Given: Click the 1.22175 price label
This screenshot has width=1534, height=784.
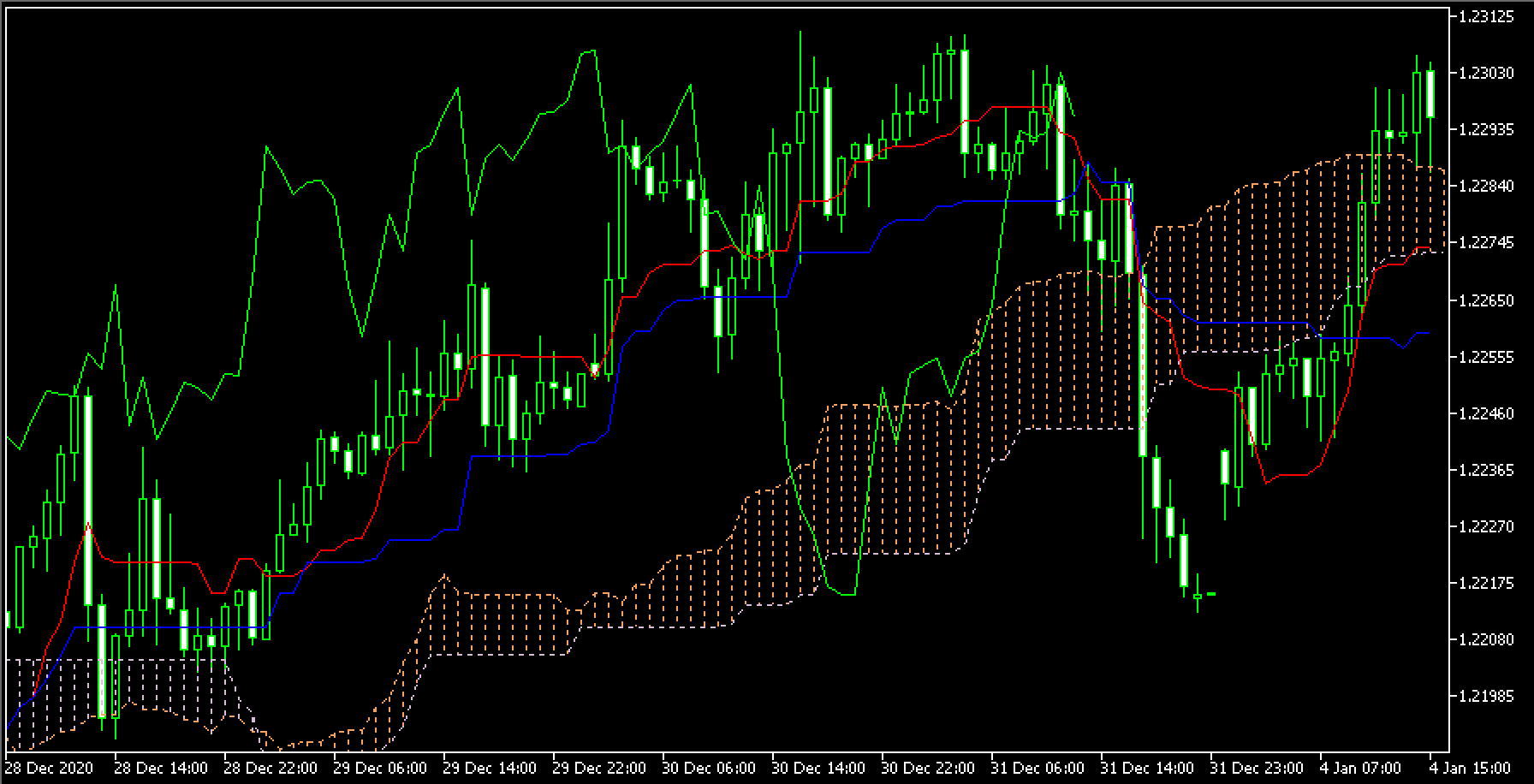Looking at the screenshot, I should point(1485,583).
